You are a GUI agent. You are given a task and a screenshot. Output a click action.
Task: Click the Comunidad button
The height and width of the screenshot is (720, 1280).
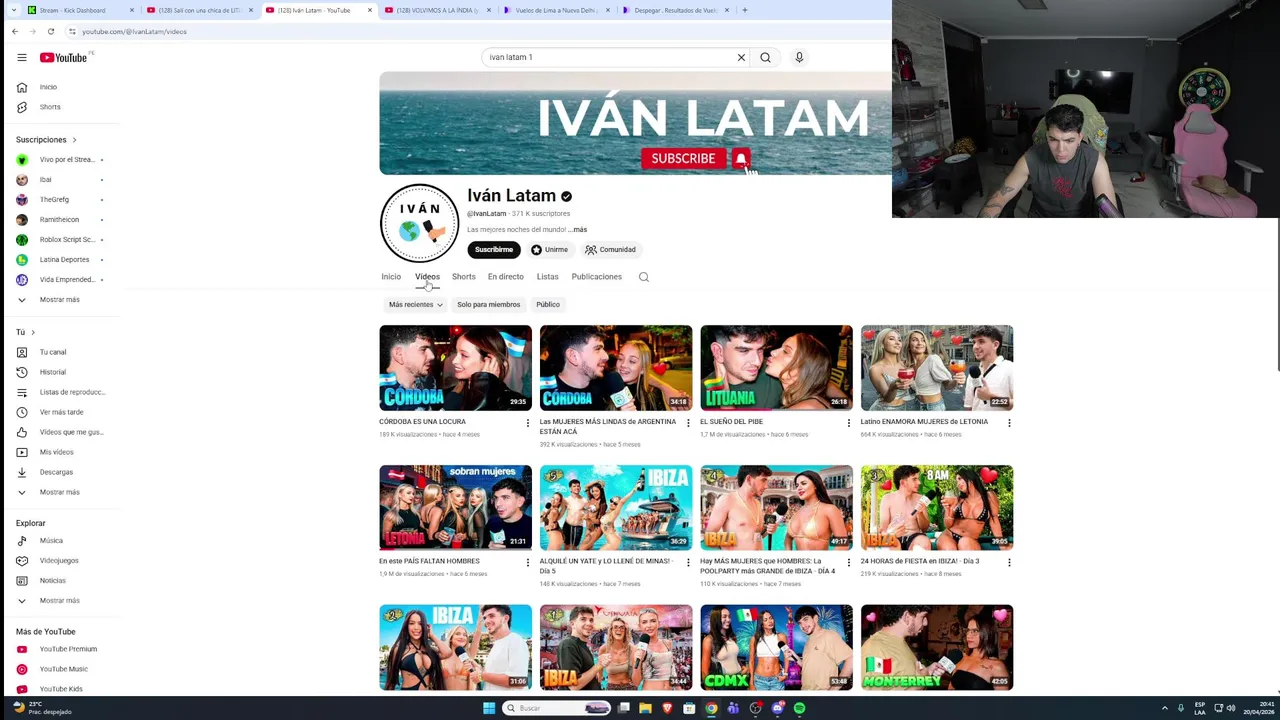[611, 250]
